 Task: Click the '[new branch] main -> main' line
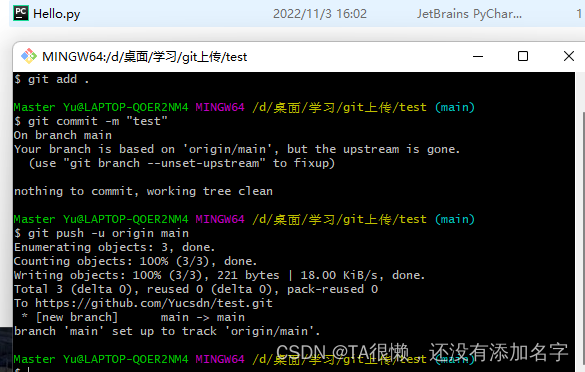pyautogui.click(x=133, y=317)
